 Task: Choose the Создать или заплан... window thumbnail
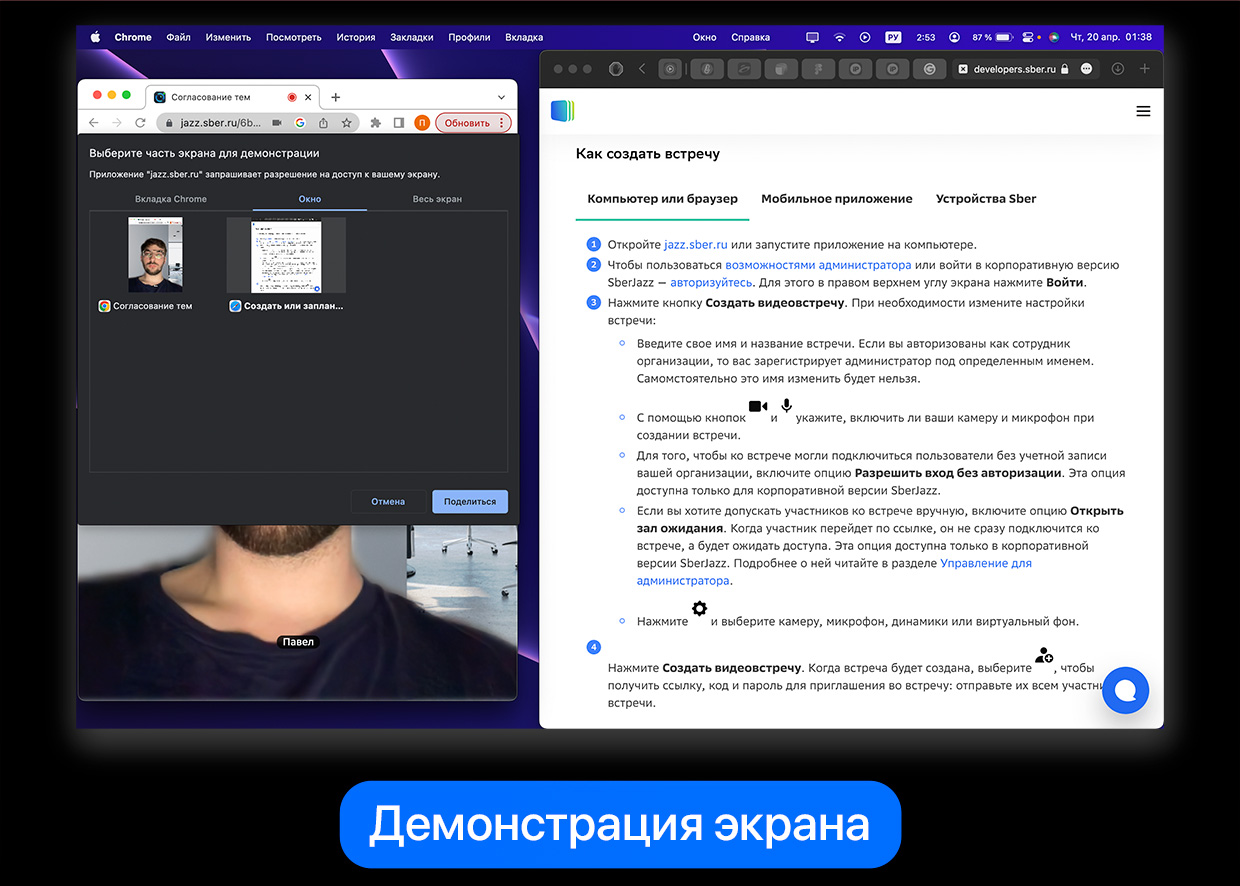click(x=286, y=255)
